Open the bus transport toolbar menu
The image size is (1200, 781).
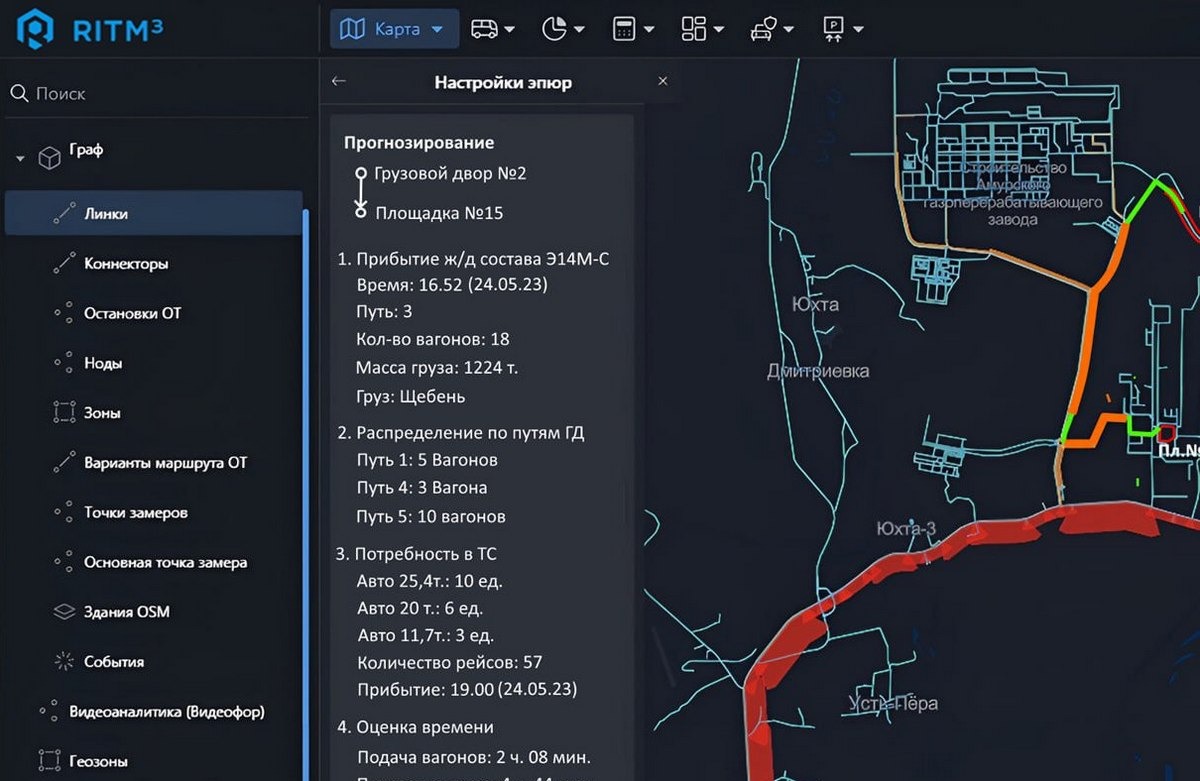tap(492, 29)
